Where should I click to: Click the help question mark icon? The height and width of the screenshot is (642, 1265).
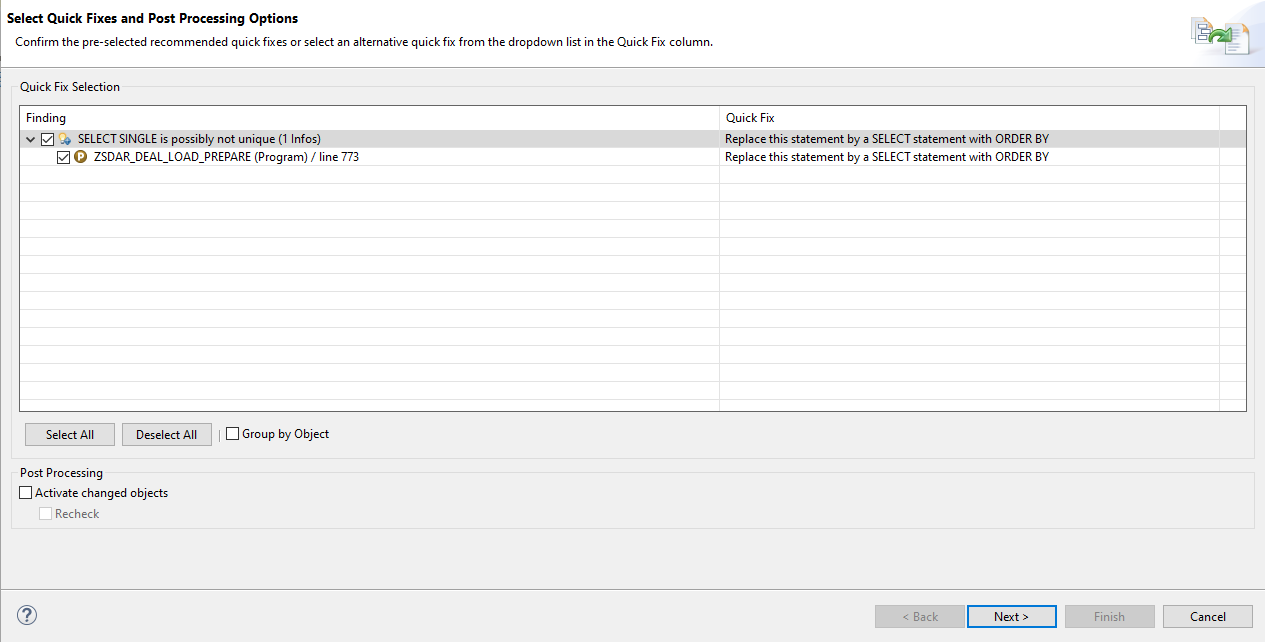[x=27, y=616]
